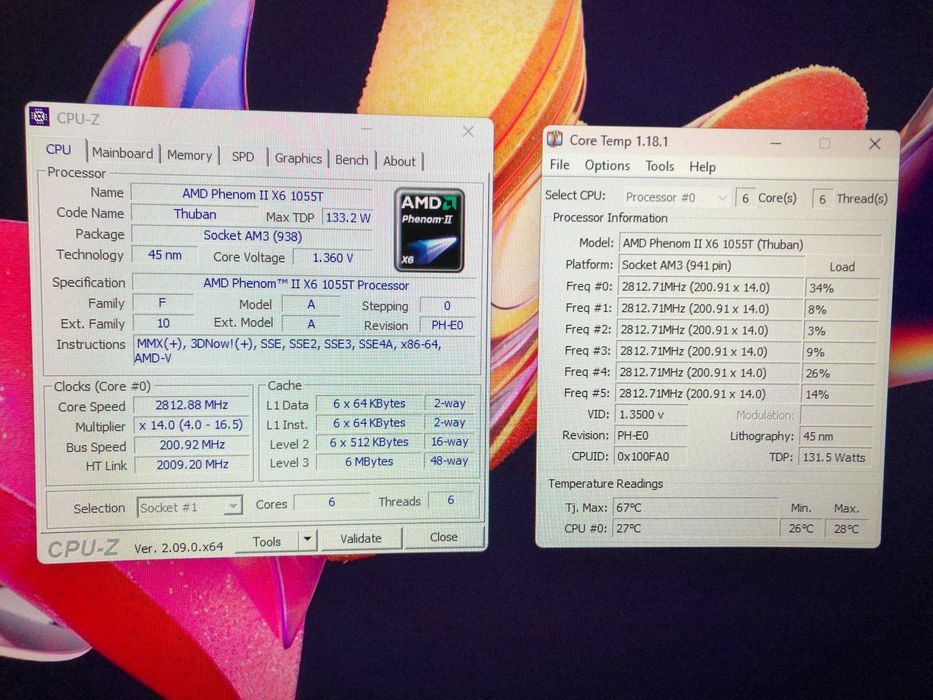
Task: Click the Core Temp application icon in title bar
Action: (555, 140)
